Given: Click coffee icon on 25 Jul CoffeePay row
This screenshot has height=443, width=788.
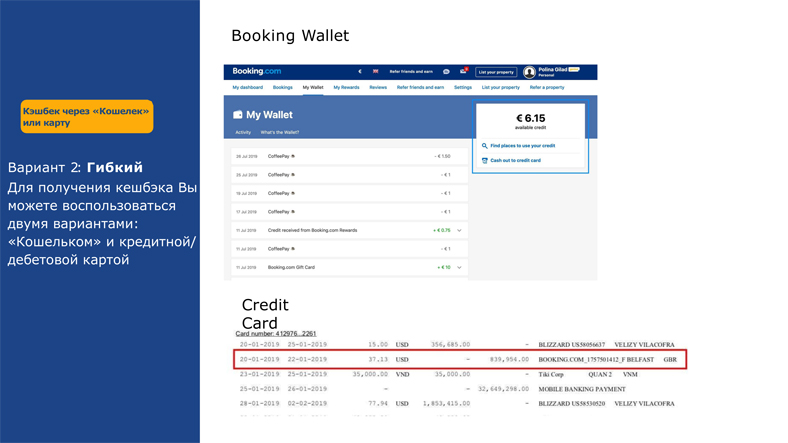Looking at the screenshot, I should tap(293, 175).
